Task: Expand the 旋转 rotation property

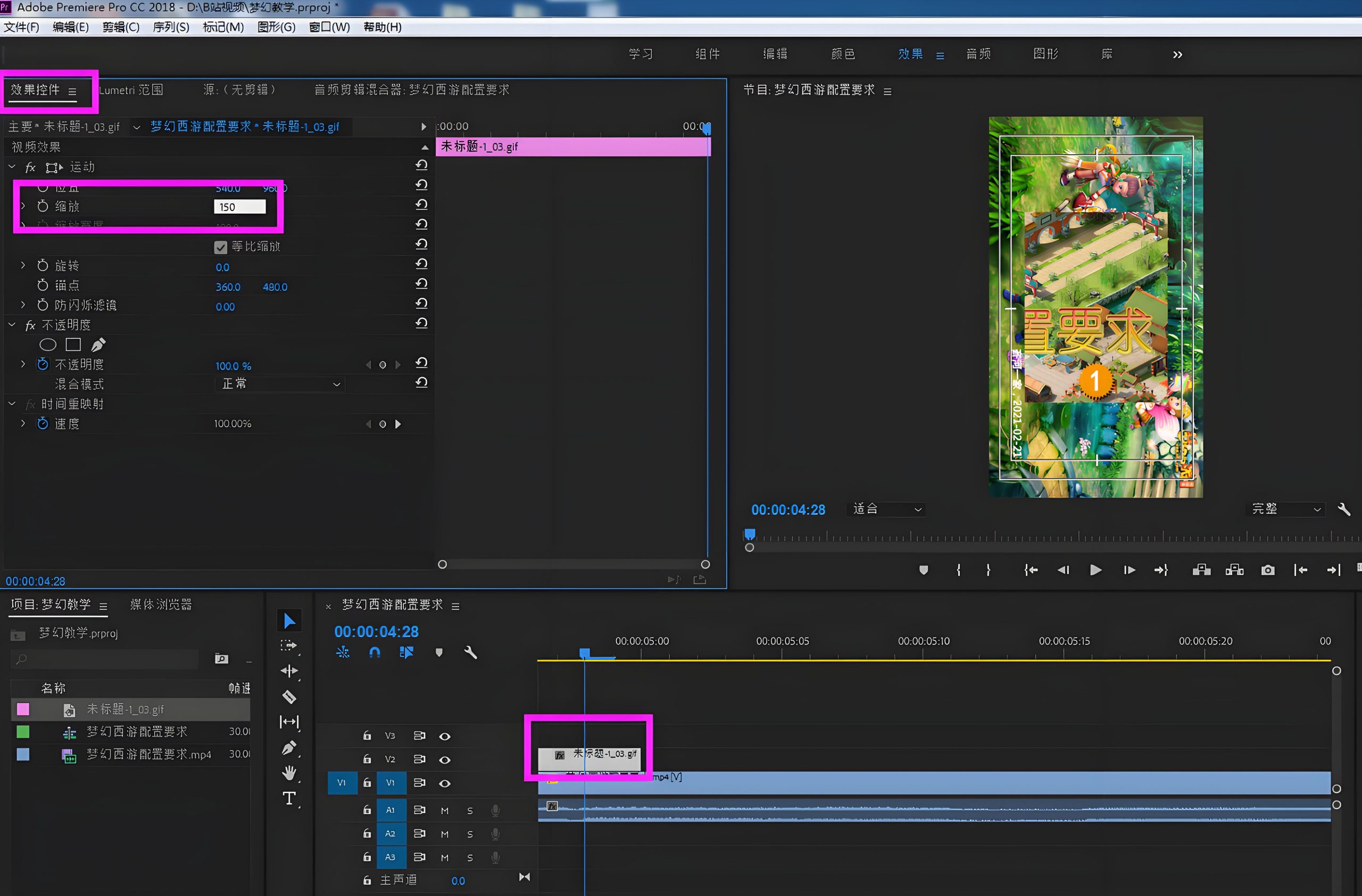Action: [23, 265]
